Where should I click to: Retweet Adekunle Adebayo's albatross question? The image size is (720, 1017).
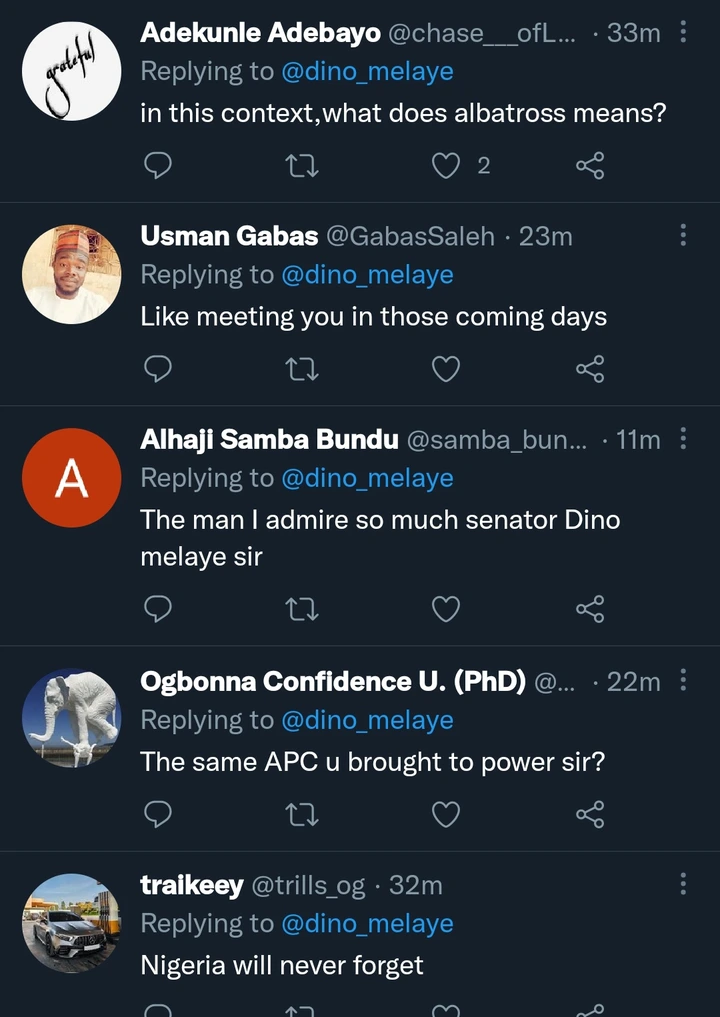302,165
